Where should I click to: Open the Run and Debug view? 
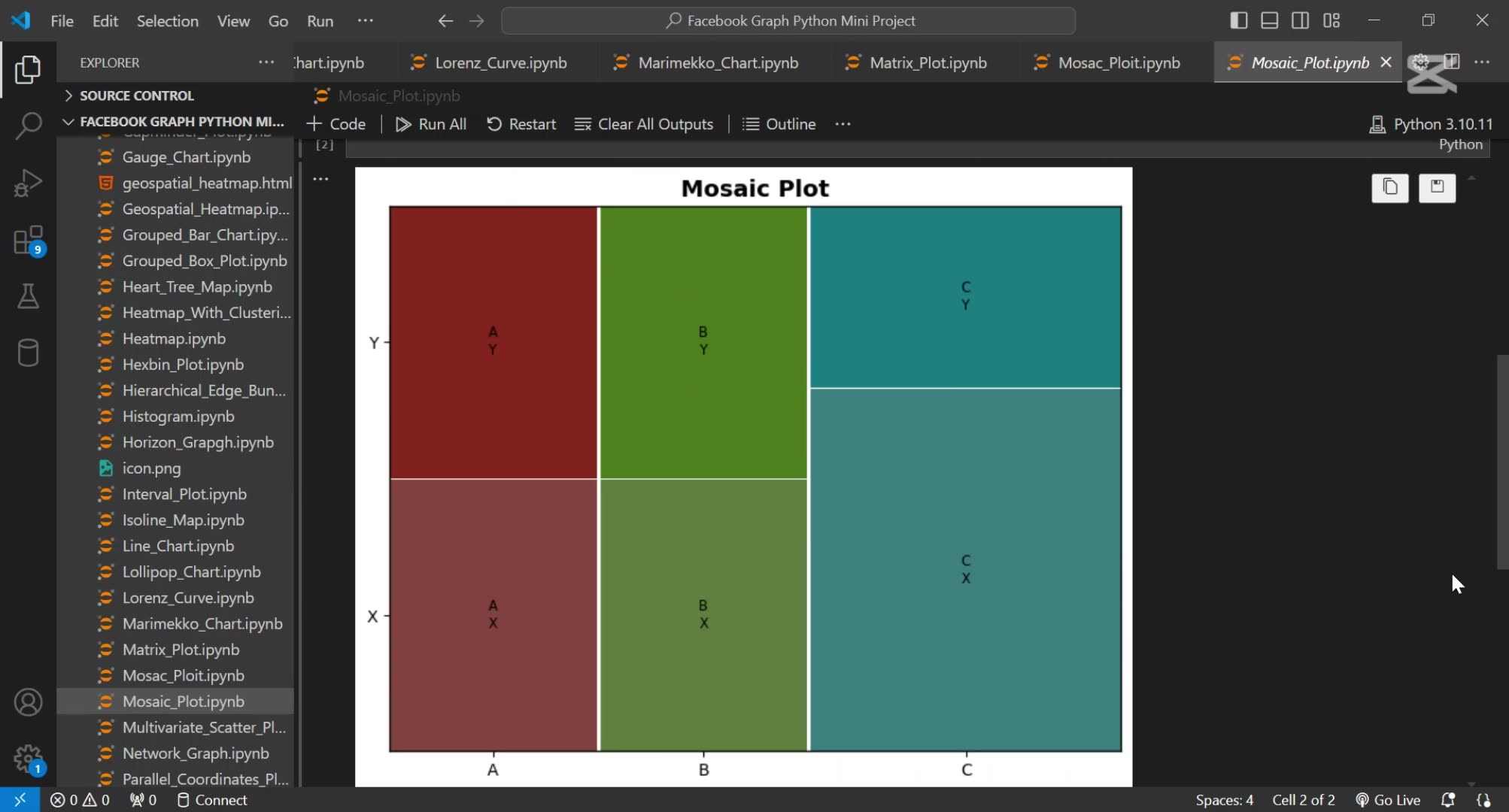tap(28, 183)
